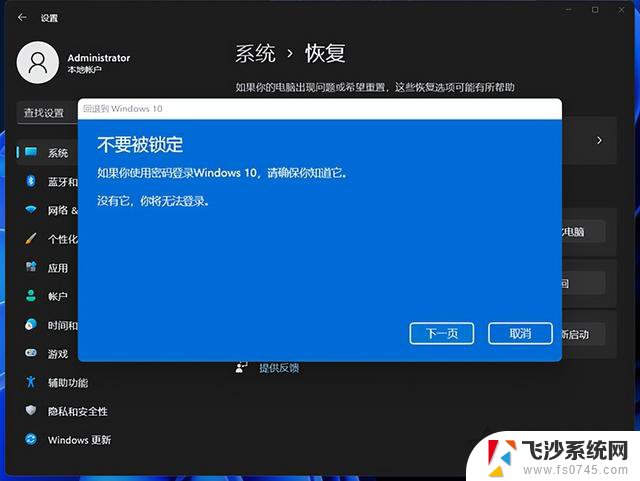Click the 恢复 breadcrumb title
The width and height of the screenshot is (640, 481).
325,53
